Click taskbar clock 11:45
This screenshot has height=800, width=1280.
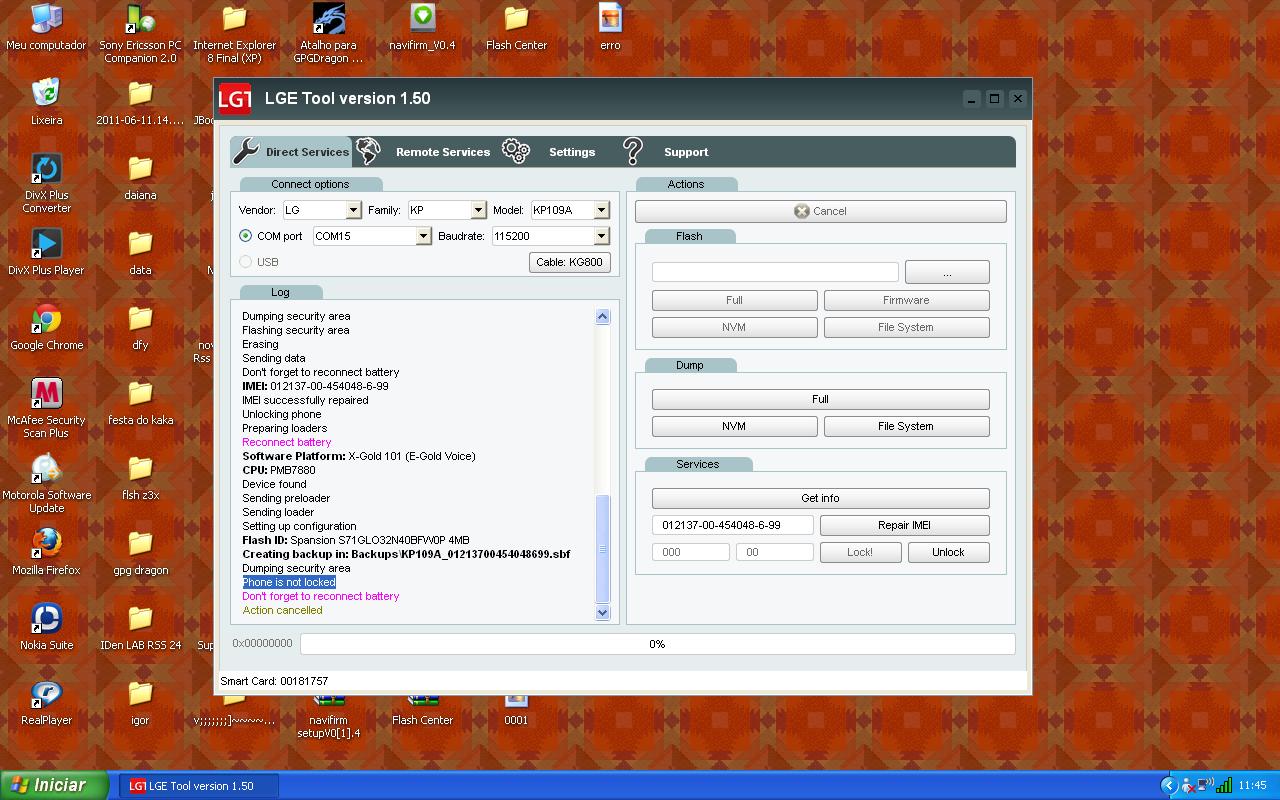pyautogui.click(x=1252, y=786)
